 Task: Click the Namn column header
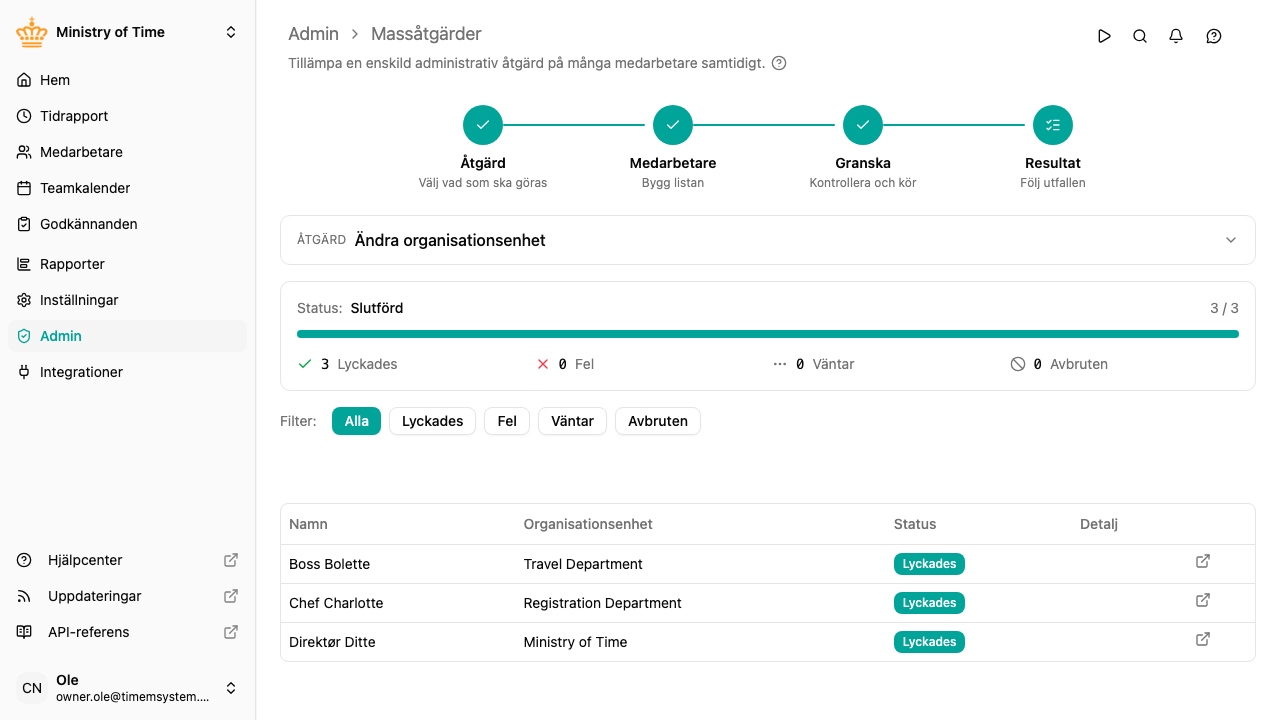(x=308, y=524)
